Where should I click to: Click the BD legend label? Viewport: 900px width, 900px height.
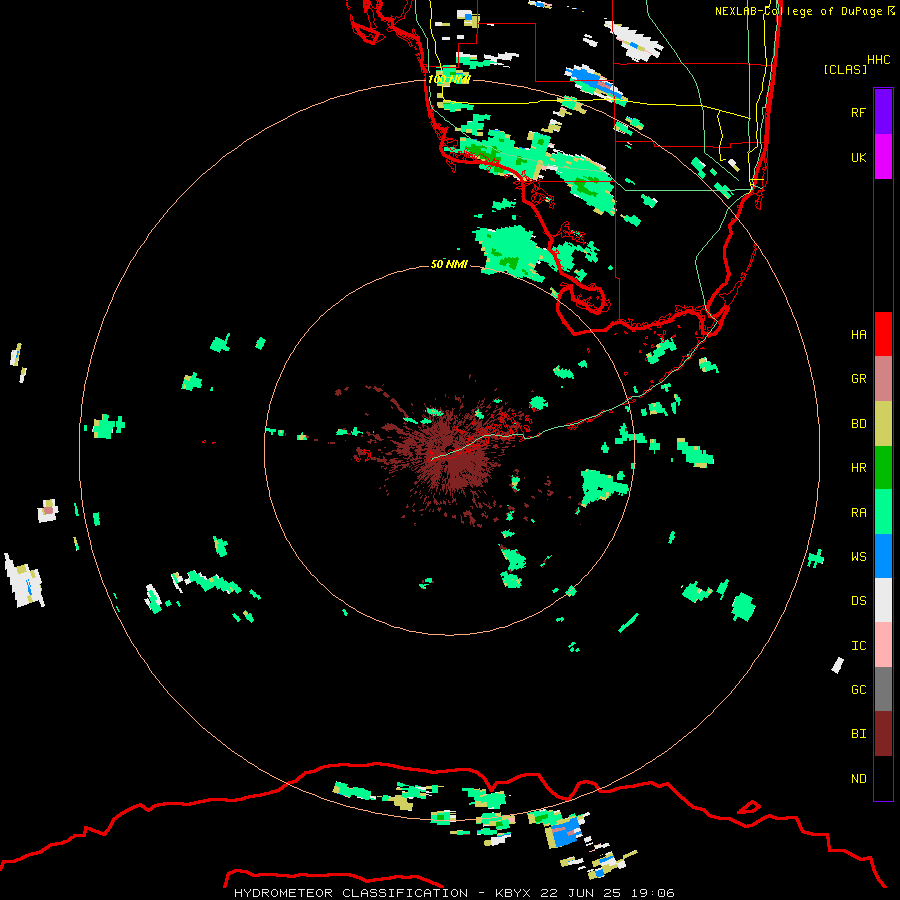858,424
